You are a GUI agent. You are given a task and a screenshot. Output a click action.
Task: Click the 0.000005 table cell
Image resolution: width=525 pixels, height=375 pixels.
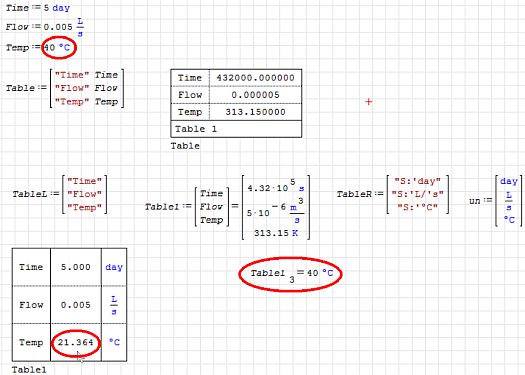pyautogui.click(x=255, y=95)
